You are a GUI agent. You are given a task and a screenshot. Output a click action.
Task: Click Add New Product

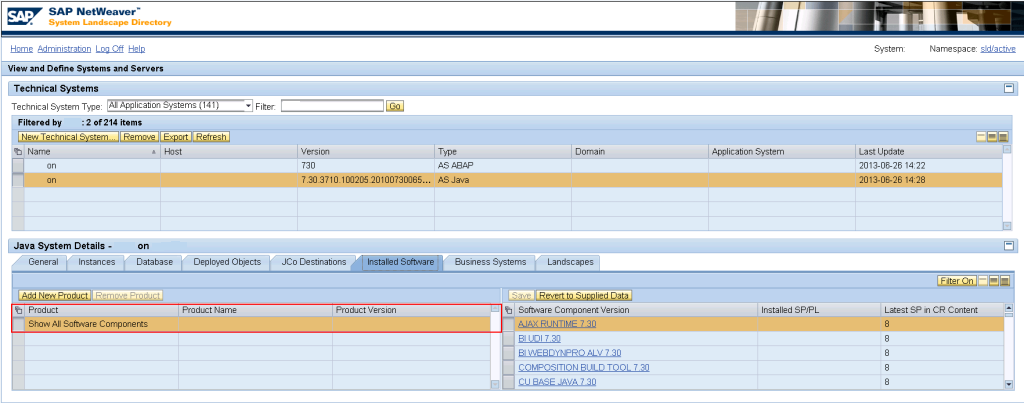(x=55, y=295)
